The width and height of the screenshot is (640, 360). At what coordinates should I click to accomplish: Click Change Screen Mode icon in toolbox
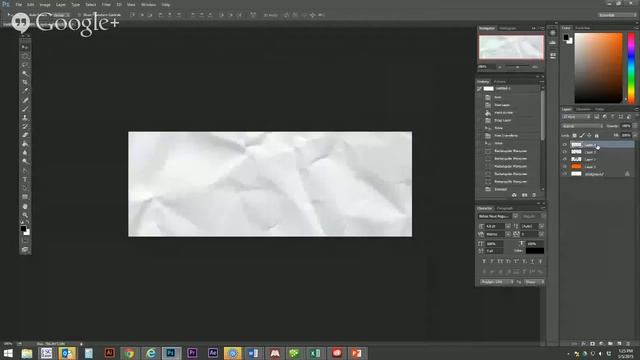point(25,249)
